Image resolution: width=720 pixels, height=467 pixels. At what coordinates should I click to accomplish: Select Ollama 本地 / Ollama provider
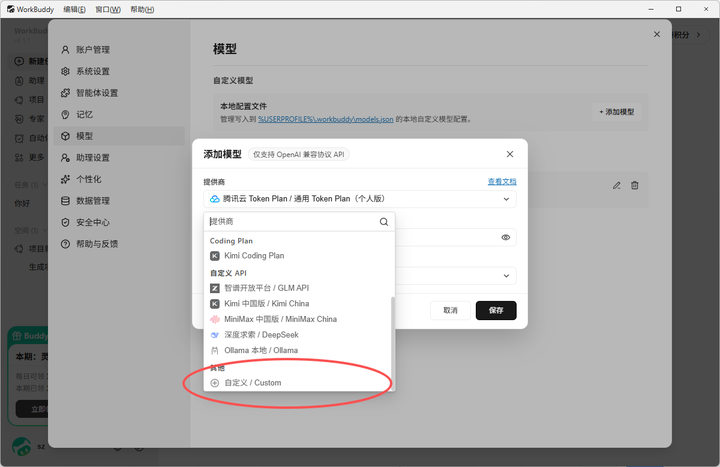click(298, 350)
